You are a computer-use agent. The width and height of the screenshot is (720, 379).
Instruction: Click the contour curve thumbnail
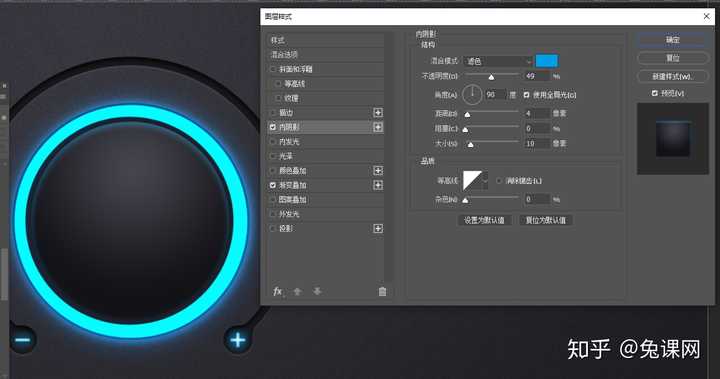coord(472,181)
